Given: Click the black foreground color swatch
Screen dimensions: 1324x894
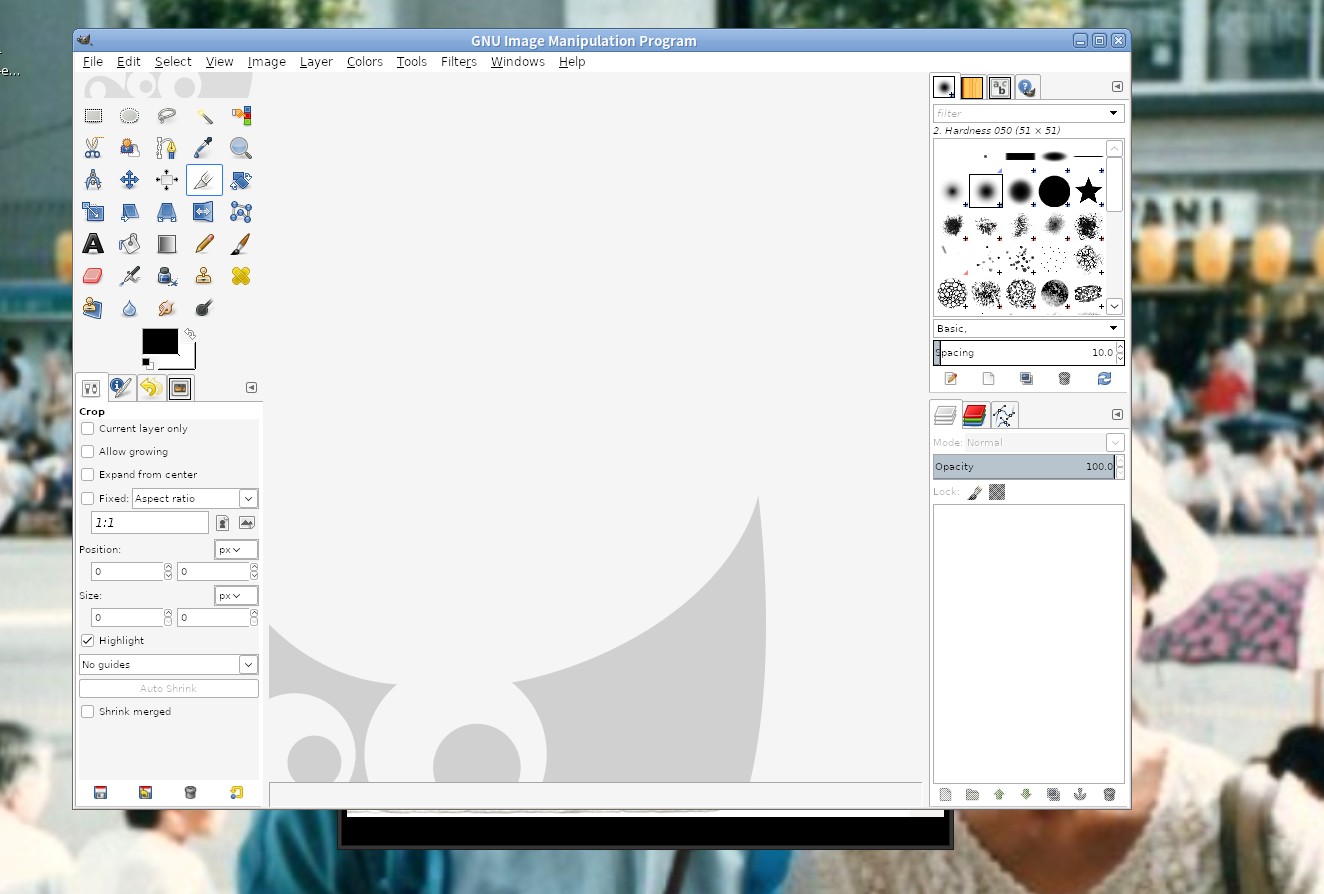Looking at the screenshot, I should pyautogui.click(x=158, y=341).
